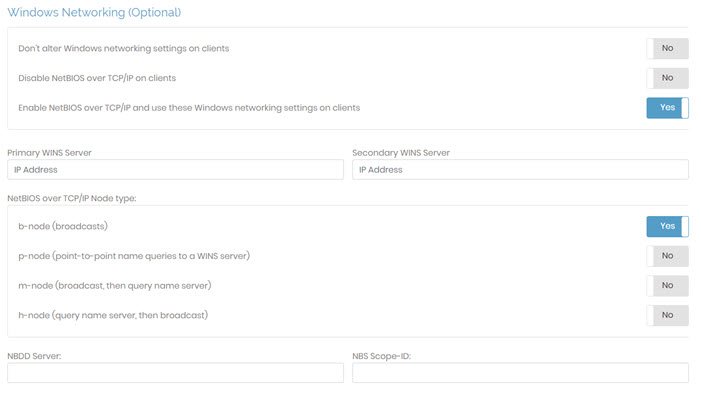Click the "Don't alter Windows networking settings on clients" label text
This screenshot has width=701, height=394.
click(124, 48)
